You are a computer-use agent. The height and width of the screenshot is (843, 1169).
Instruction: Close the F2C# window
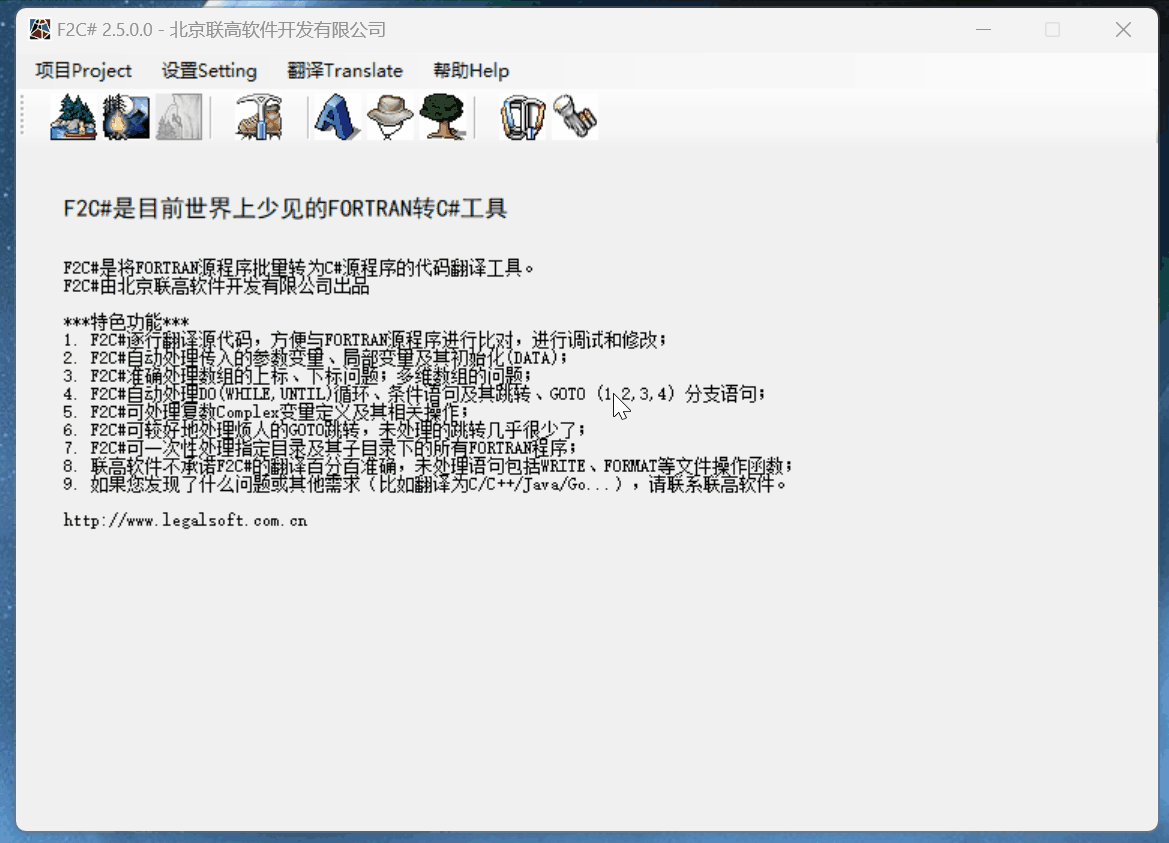click(1123, 30)
